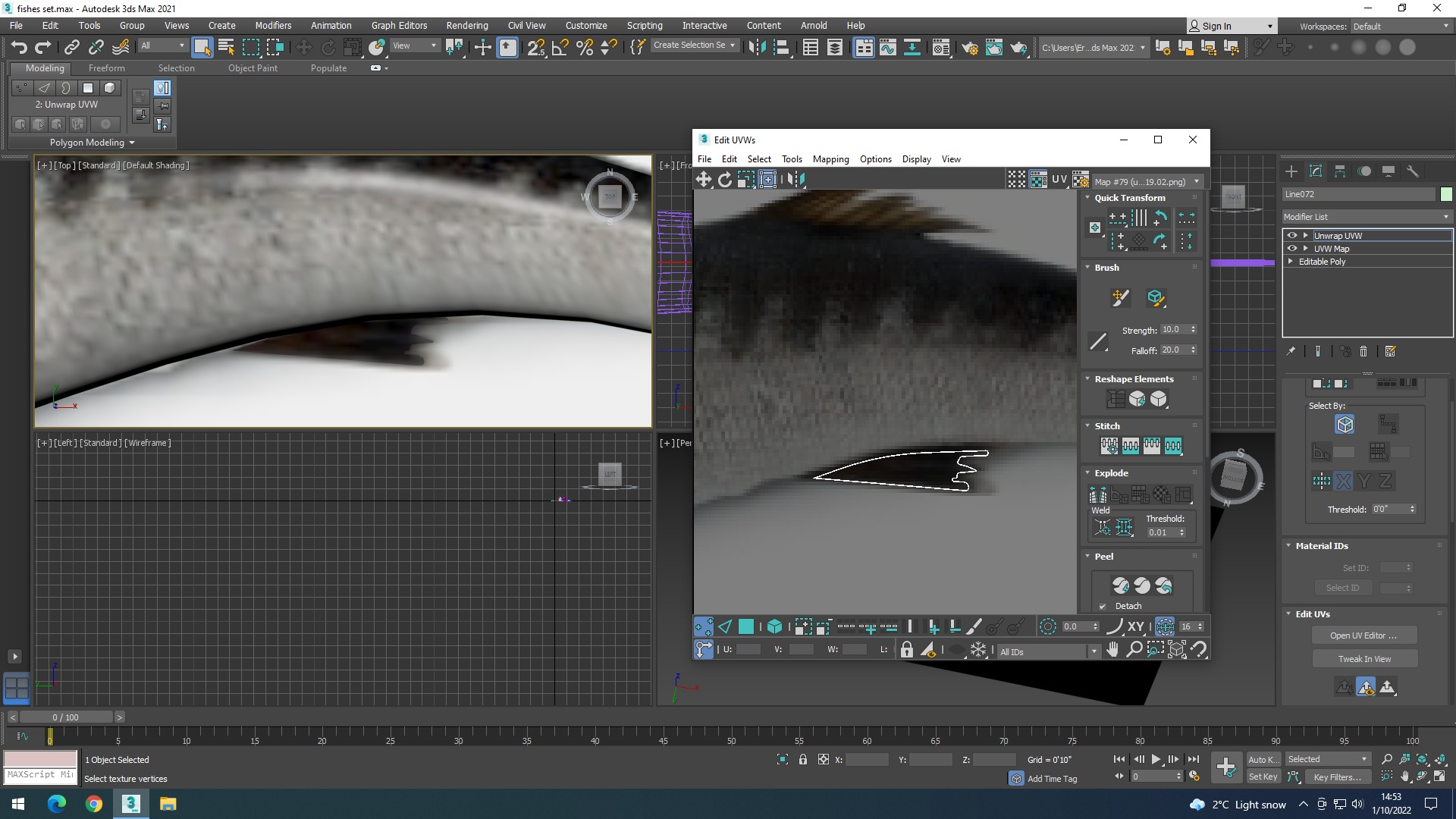Enable Vertex sub-object mode in UV editor
This screenshot has width=1456, height=819.
[704, 626]
